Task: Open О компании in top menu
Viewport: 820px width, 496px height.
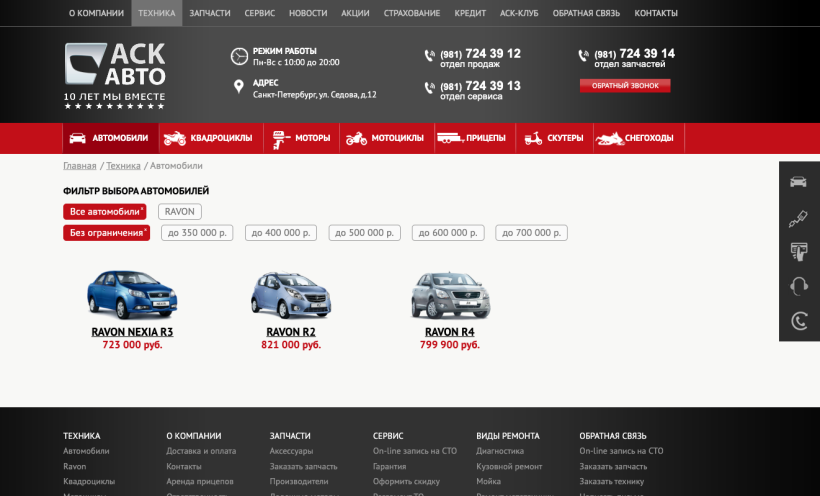Action: pos(96,13)
